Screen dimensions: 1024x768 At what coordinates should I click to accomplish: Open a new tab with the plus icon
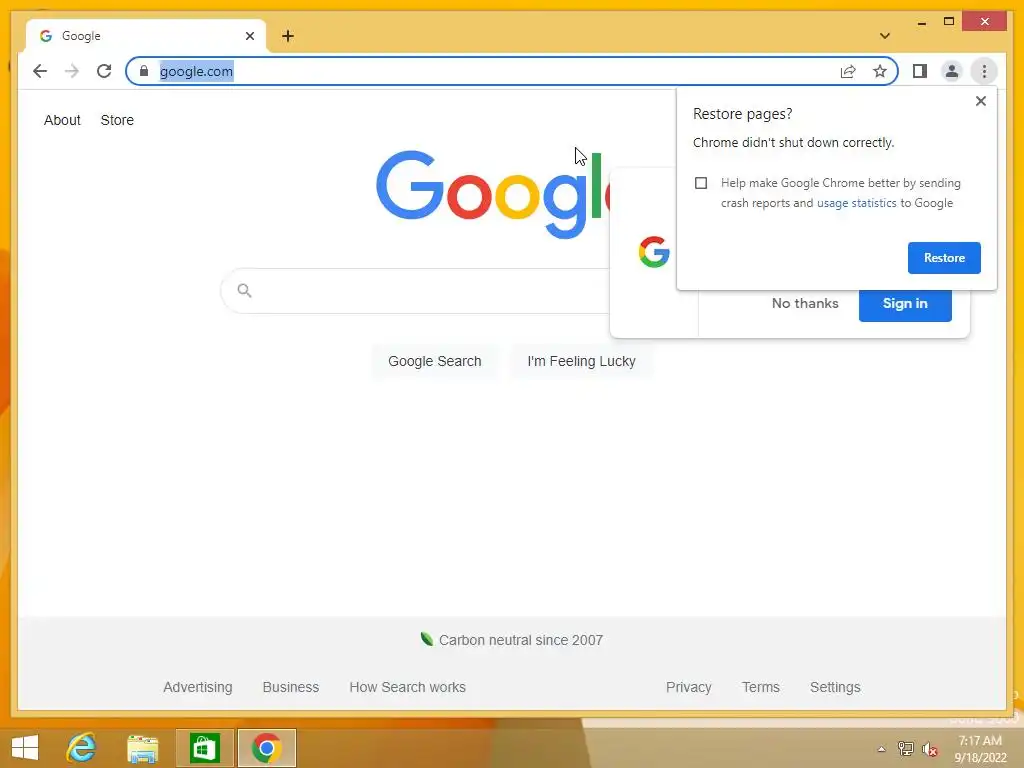[x=288, y=36]
